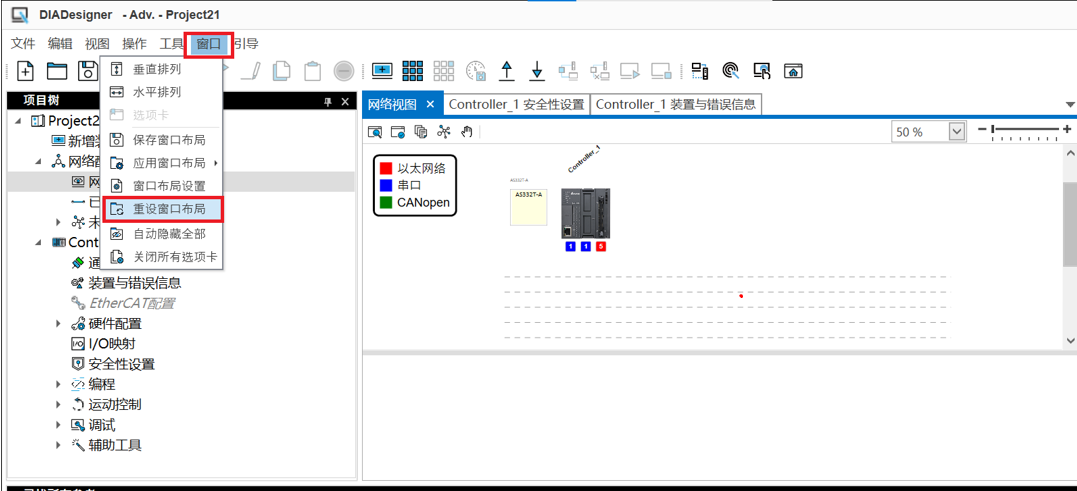
Task: Open the 50 % zoom dropdown
Action: pos(956,132)
